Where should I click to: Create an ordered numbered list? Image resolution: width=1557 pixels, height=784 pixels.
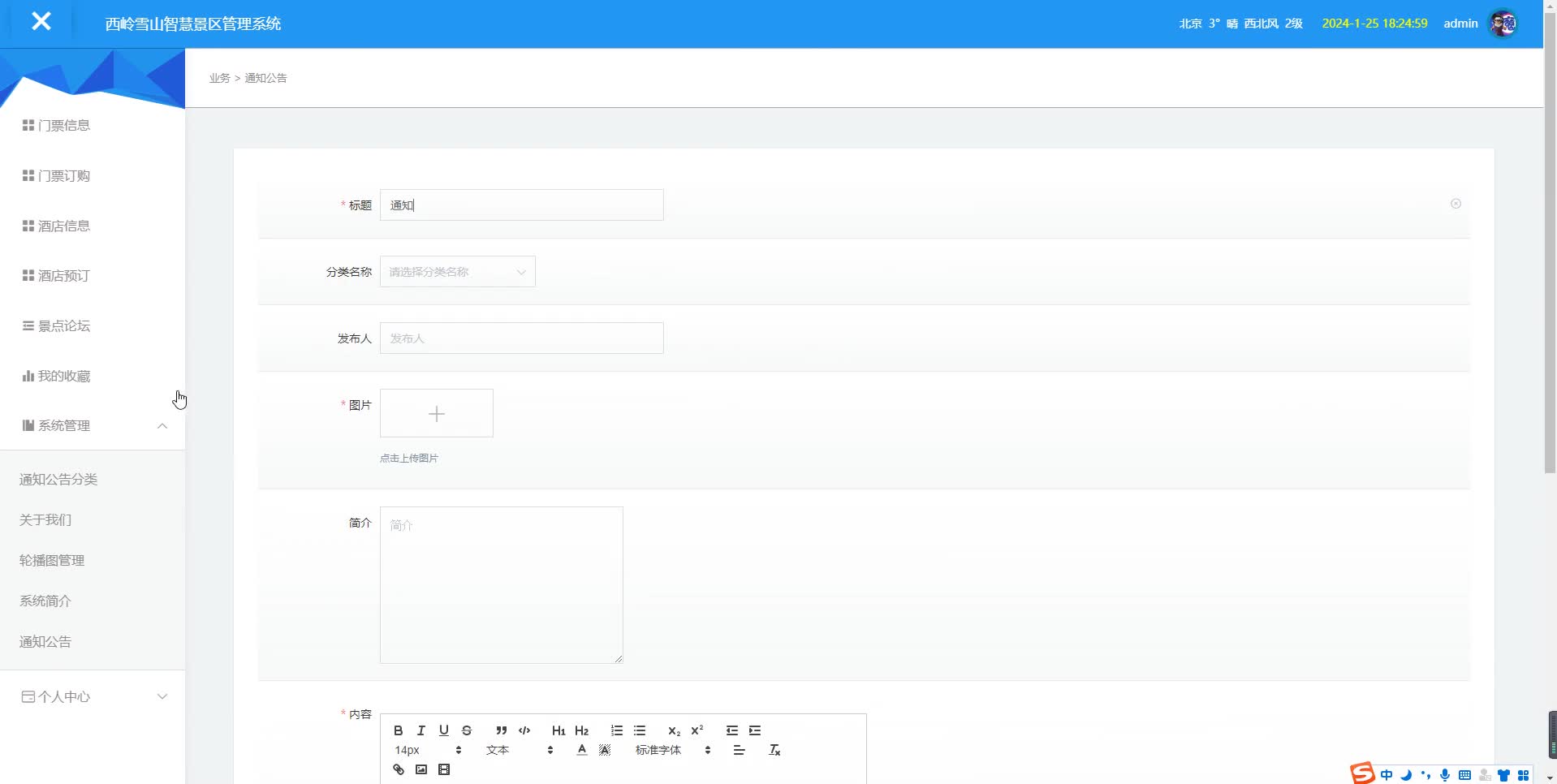[617, 730]
